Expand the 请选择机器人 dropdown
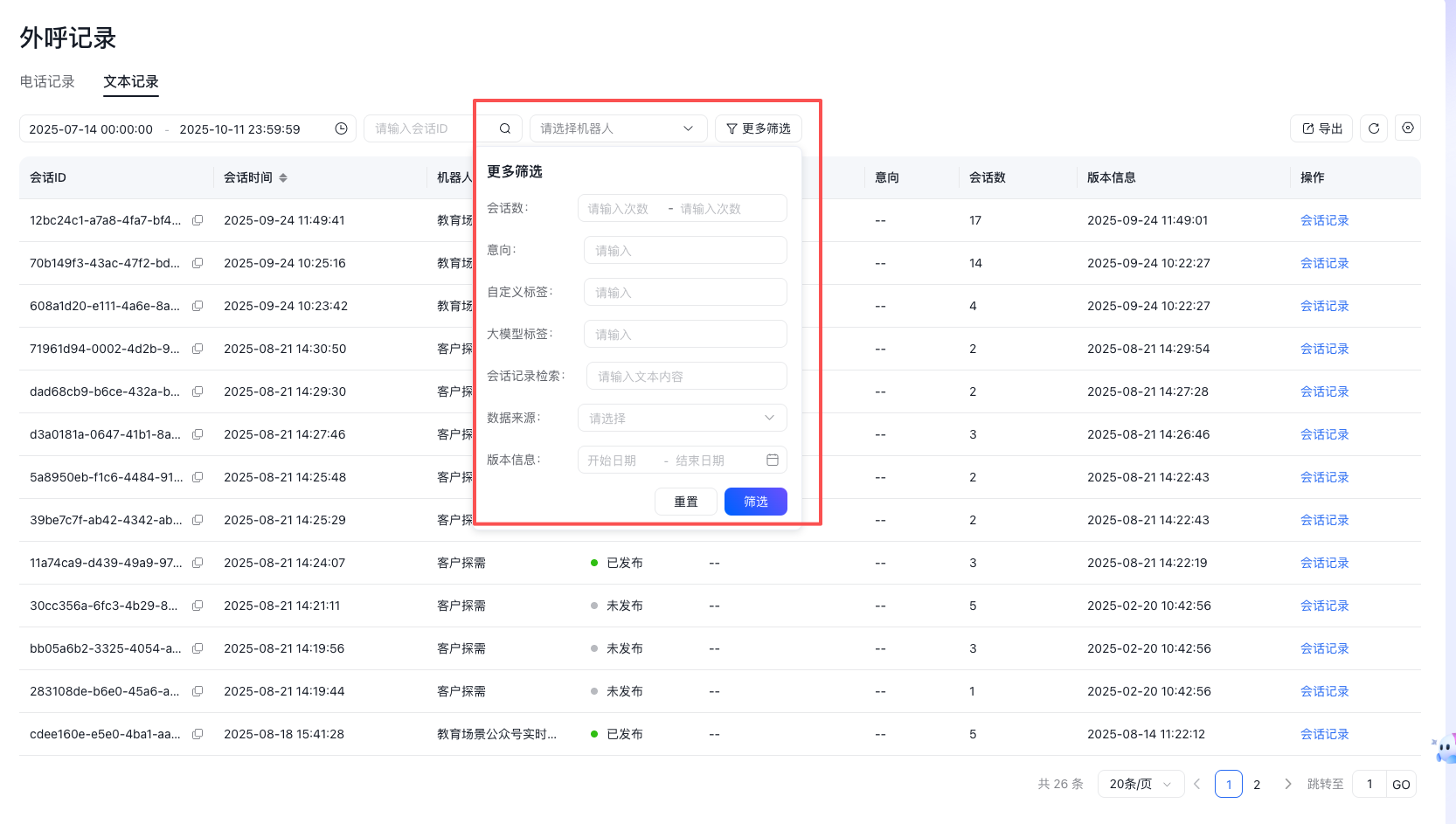 (x=616, y=128)
